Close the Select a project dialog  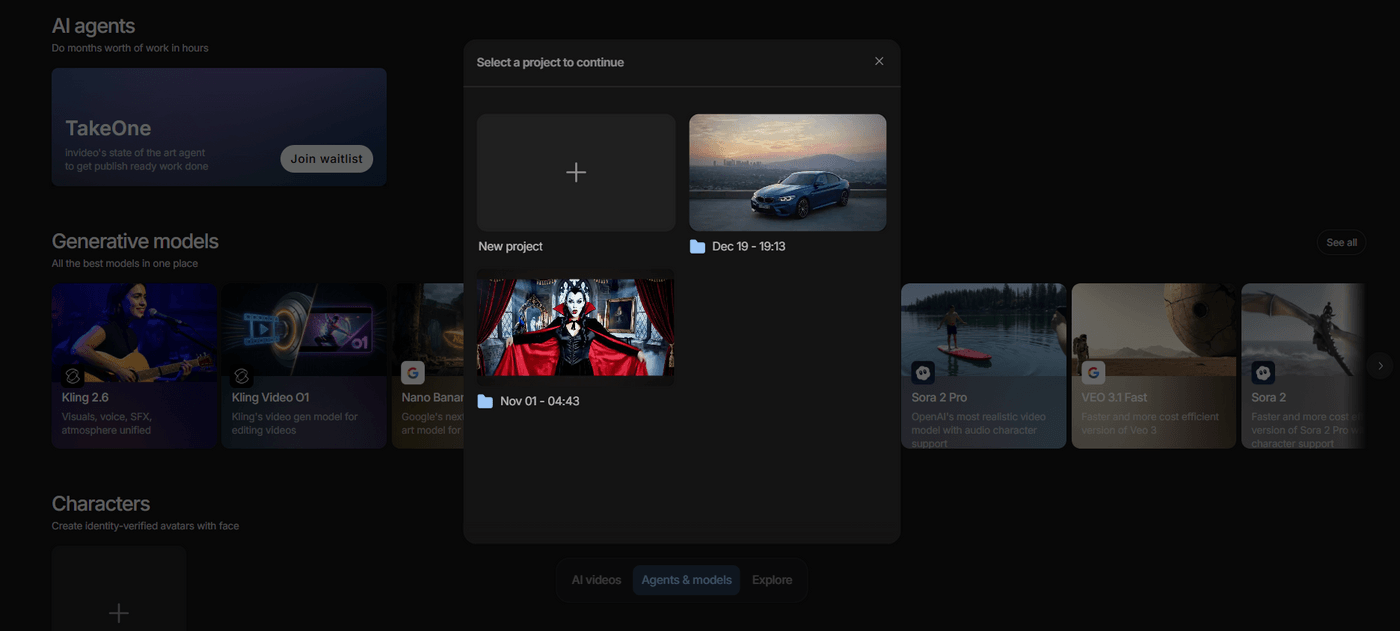[x=879, y=61]
